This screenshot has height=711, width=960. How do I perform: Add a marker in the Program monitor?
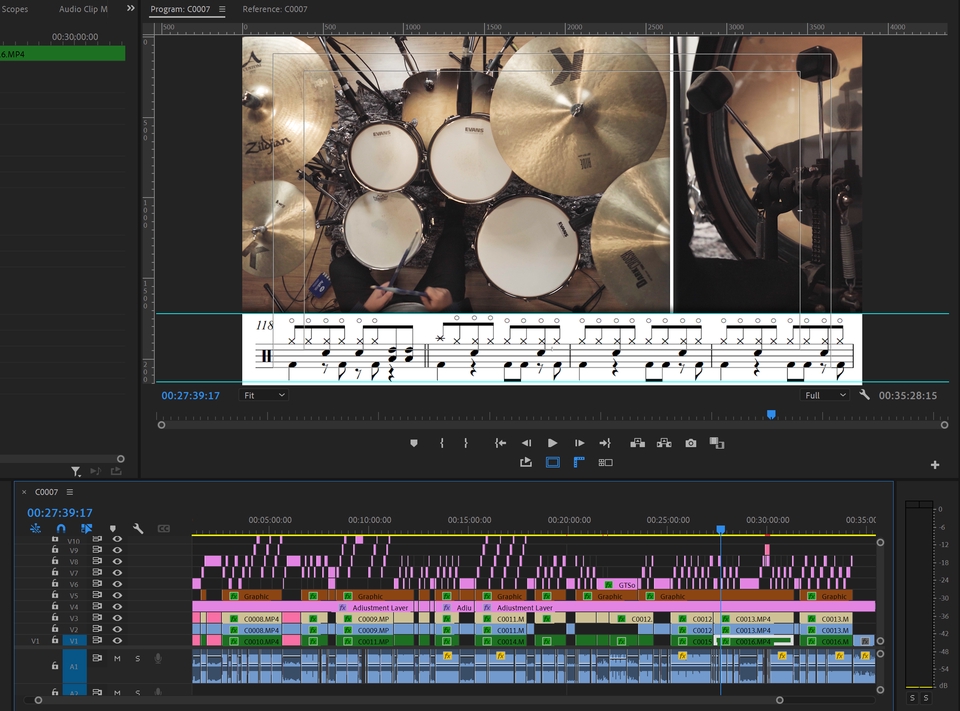tap(414, 443)
